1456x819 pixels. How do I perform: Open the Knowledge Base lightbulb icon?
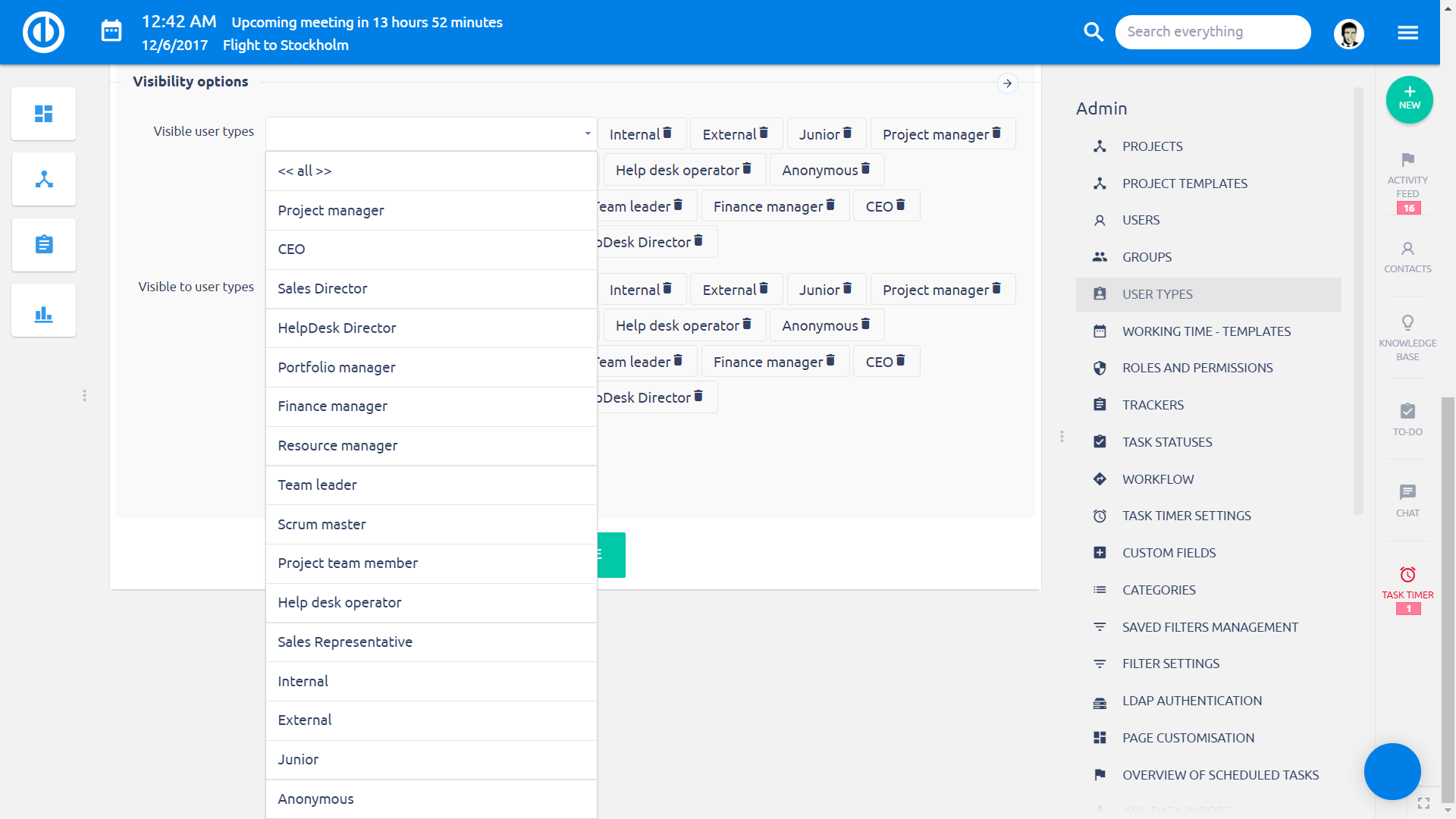tap(1407, 322)
